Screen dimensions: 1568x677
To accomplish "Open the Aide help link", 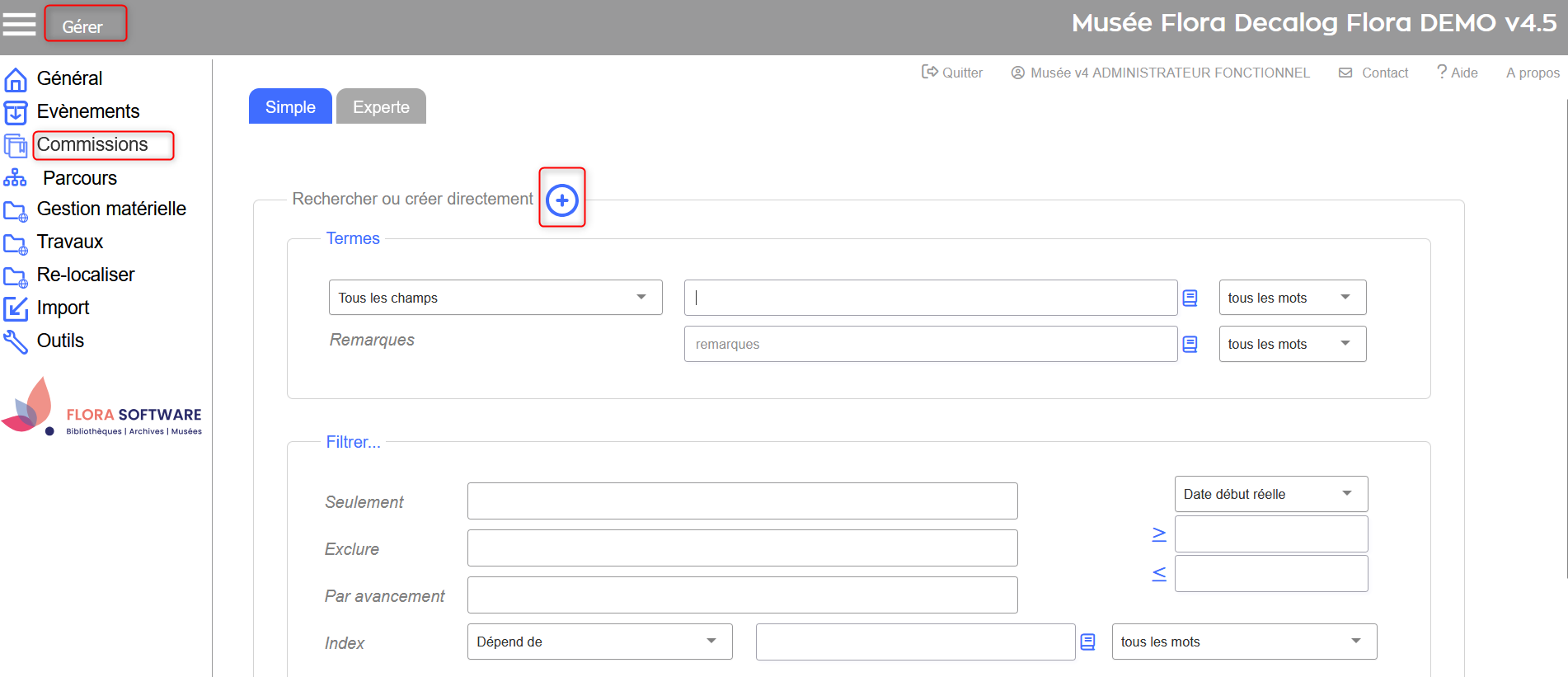I will (x=1457, y=73).
